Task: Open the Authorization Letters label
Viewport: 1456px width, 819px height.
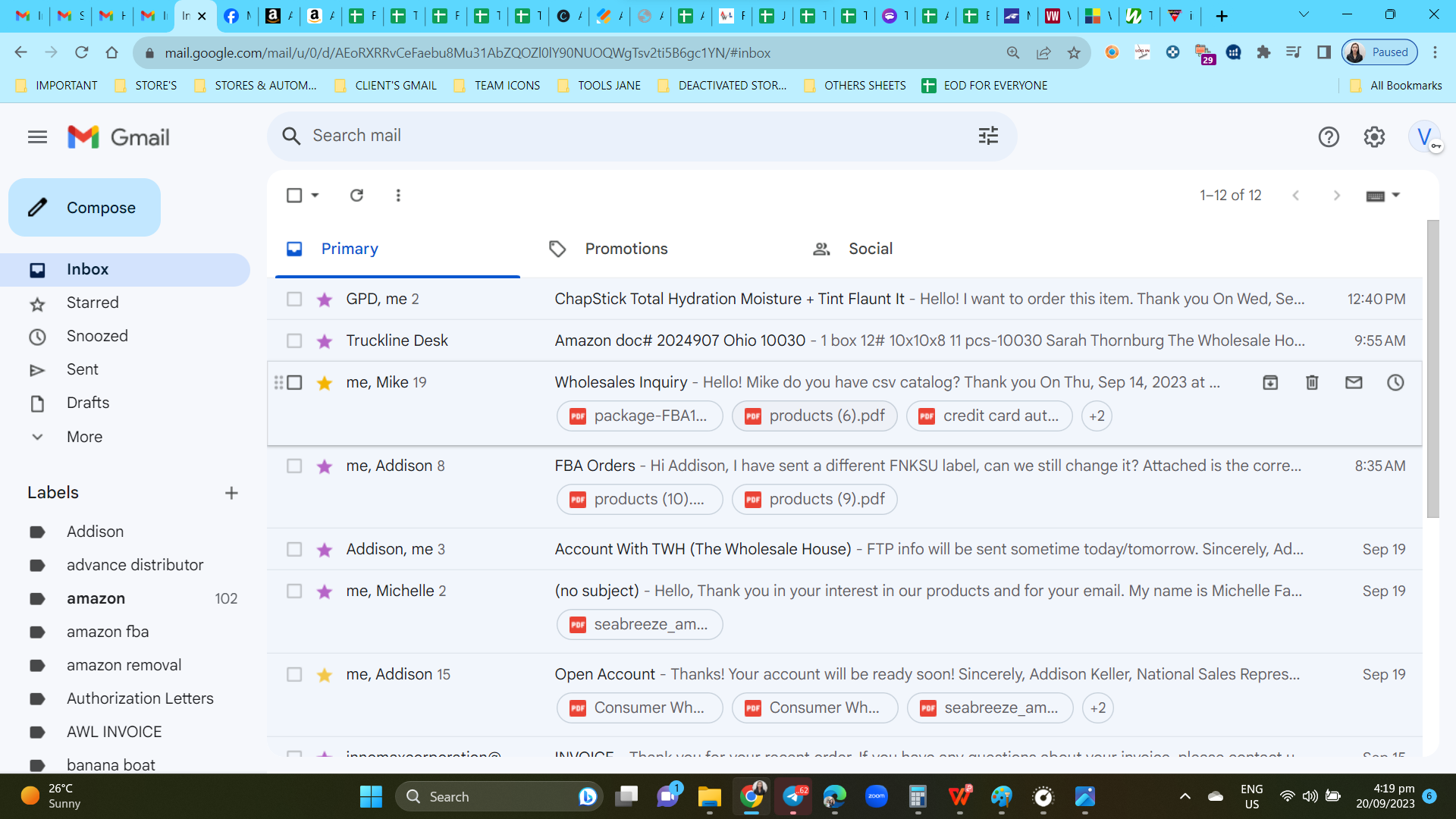Action: [140, 698]
